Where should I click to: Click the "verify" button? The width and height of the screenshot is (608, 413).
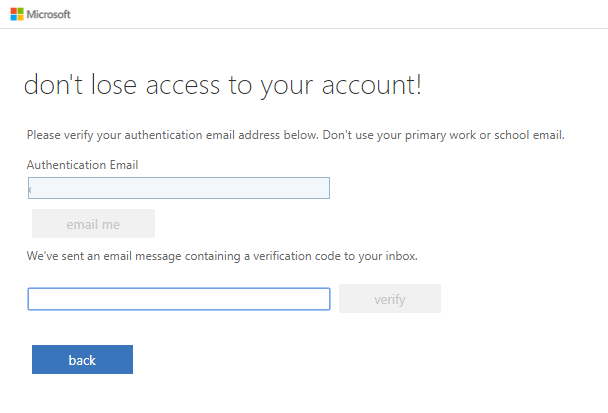tap(390, 299)
